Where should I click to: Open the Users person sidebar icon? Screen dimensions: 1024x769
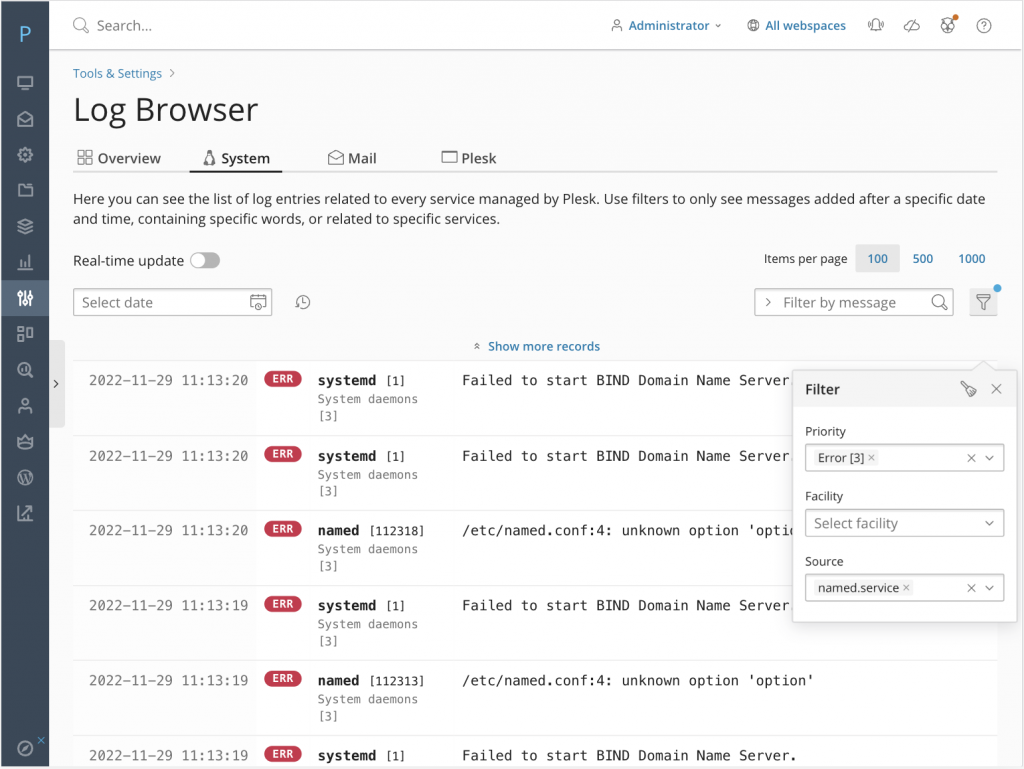tap(25, 406)
